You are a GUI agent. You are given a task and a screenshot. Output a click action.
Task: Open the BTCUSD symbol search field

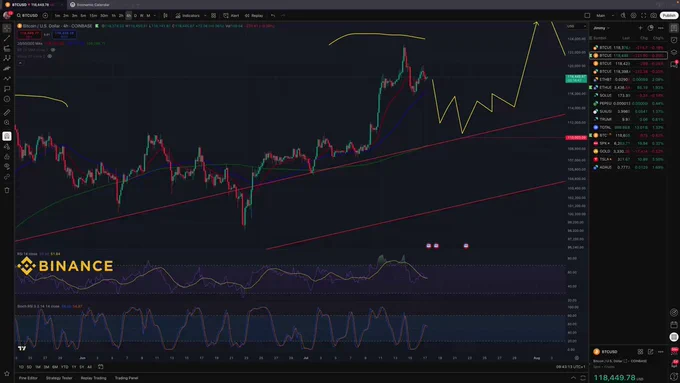[x=27, y=16]
